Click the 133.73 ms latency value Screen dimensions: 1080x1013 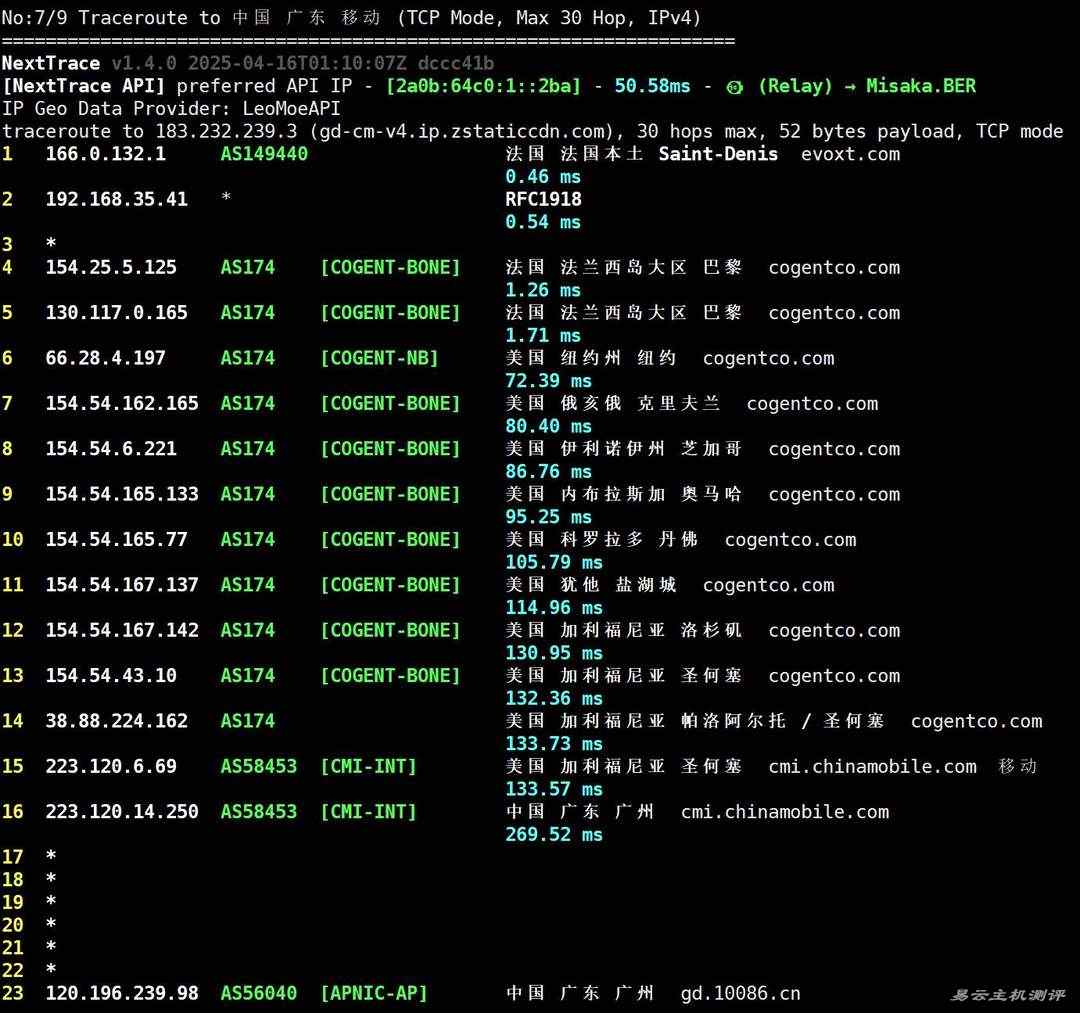click(554, 744)
